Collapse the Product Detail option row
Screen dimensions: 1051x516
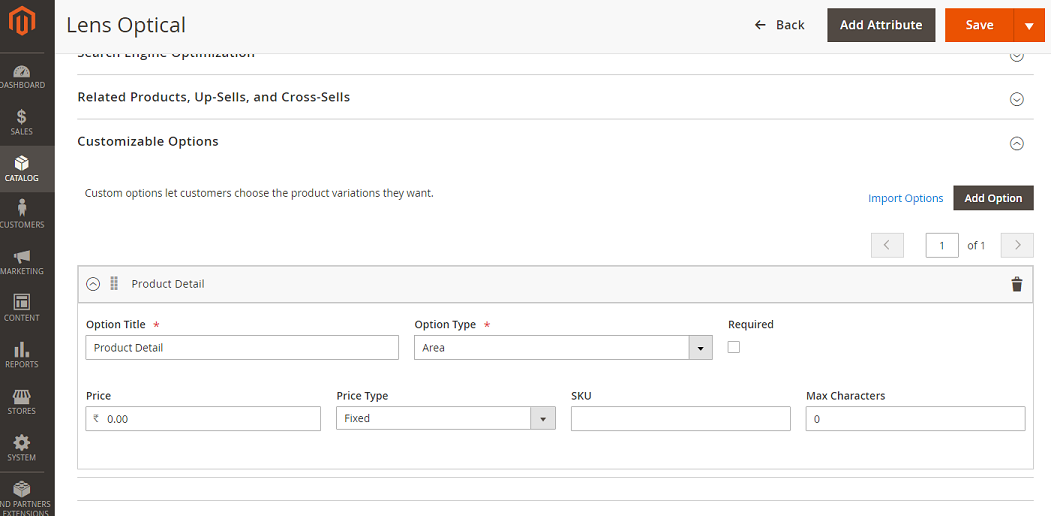(93, 284)
